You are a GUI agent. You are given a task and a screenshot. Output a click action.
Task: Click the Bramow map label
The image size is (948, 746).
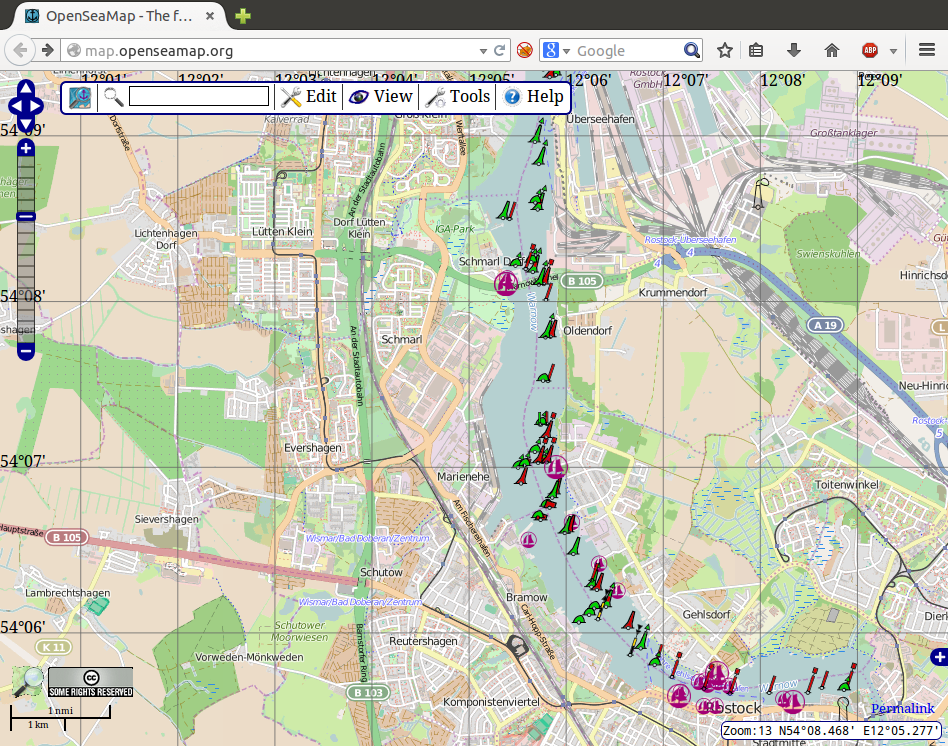click(x=527, y=597)
